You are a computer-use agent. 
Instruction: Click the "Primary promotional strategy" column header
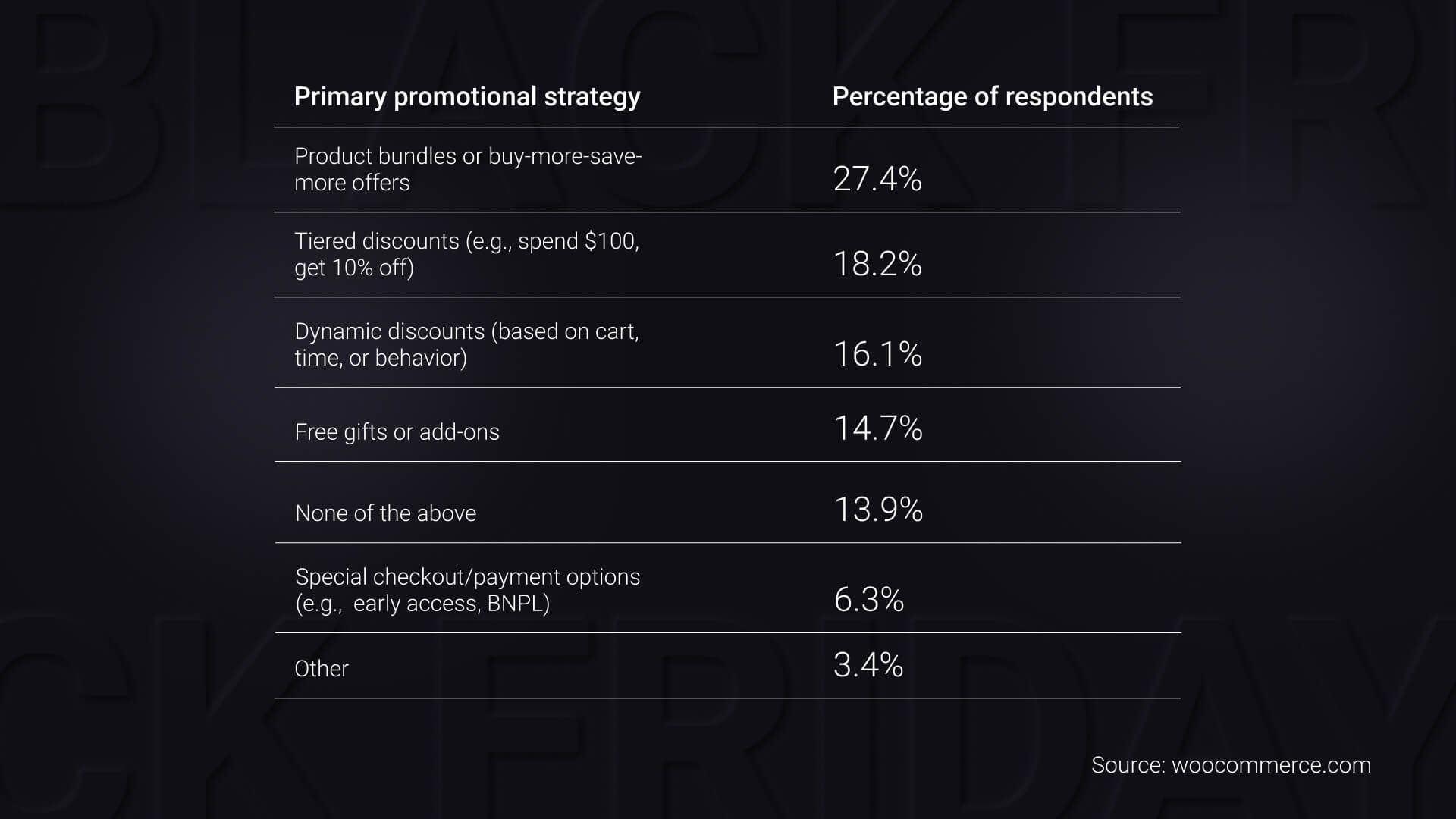(x=466, y=97)
